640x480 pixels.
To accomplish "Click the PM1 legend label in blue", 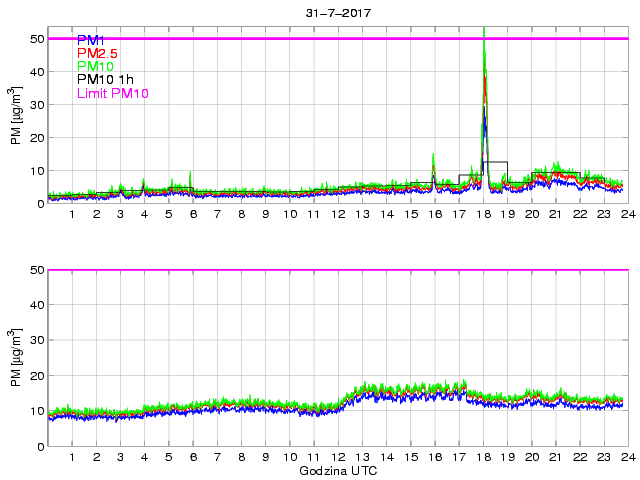I will coord(91,40).
